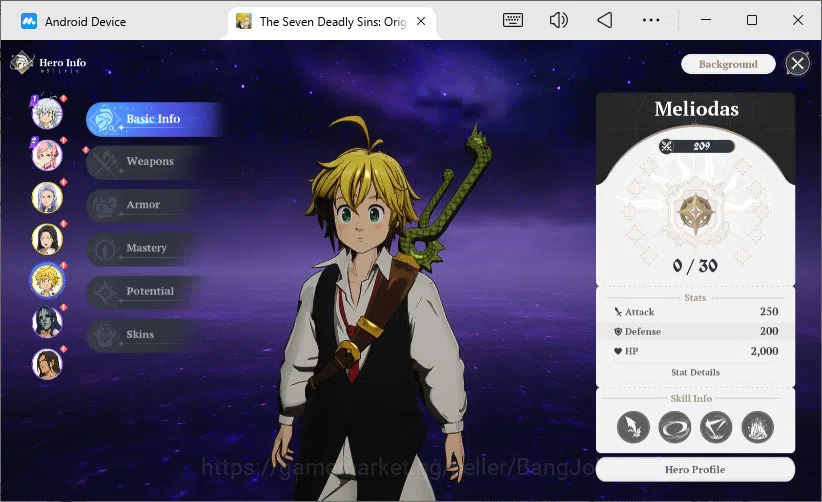Select the tanned brown-haired hero portrait
822x502 pixels.
click(47, 364)
